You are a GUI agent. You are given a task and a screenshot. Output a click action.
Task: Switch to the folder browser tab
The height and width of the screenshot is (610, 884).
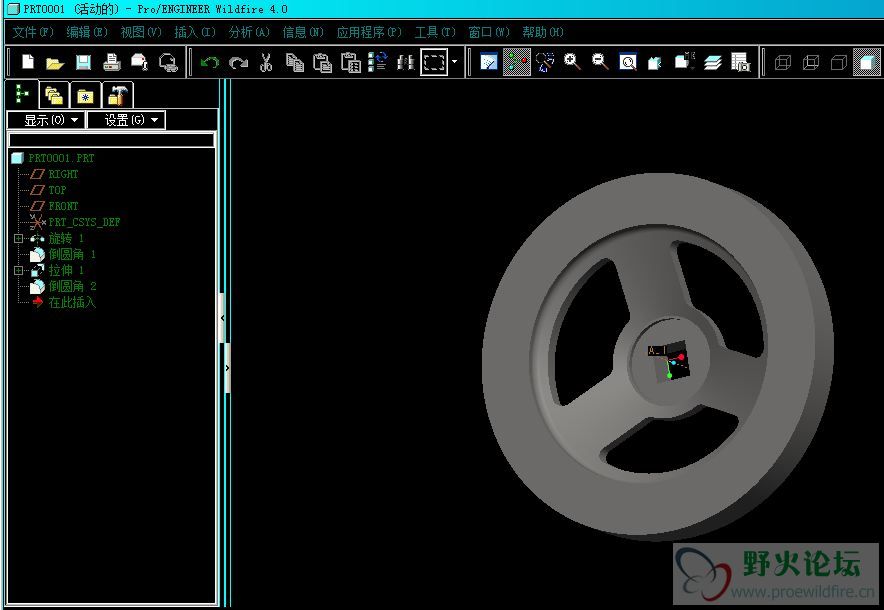pyautogui.click(x=54, y=95)
